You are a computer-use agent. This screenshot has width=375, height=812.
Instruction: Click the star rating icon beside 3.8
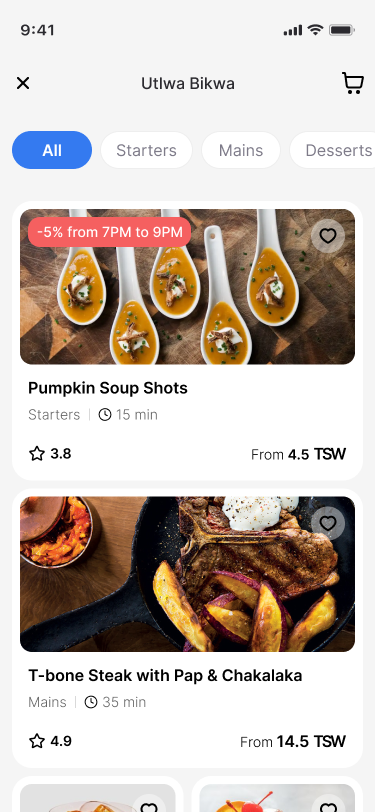tap(37, 454)
